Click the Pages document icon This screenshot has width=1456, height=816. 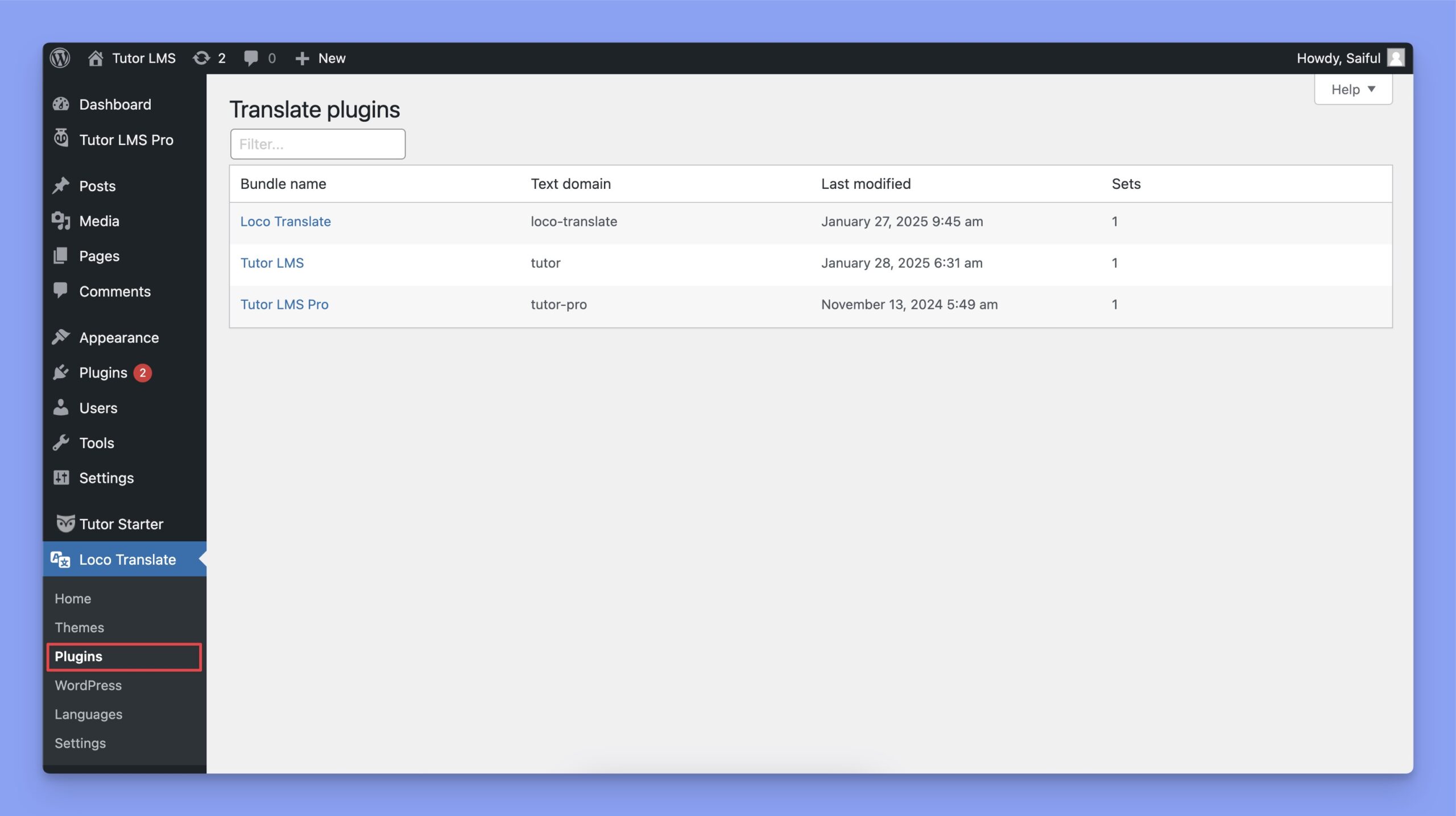61,256
